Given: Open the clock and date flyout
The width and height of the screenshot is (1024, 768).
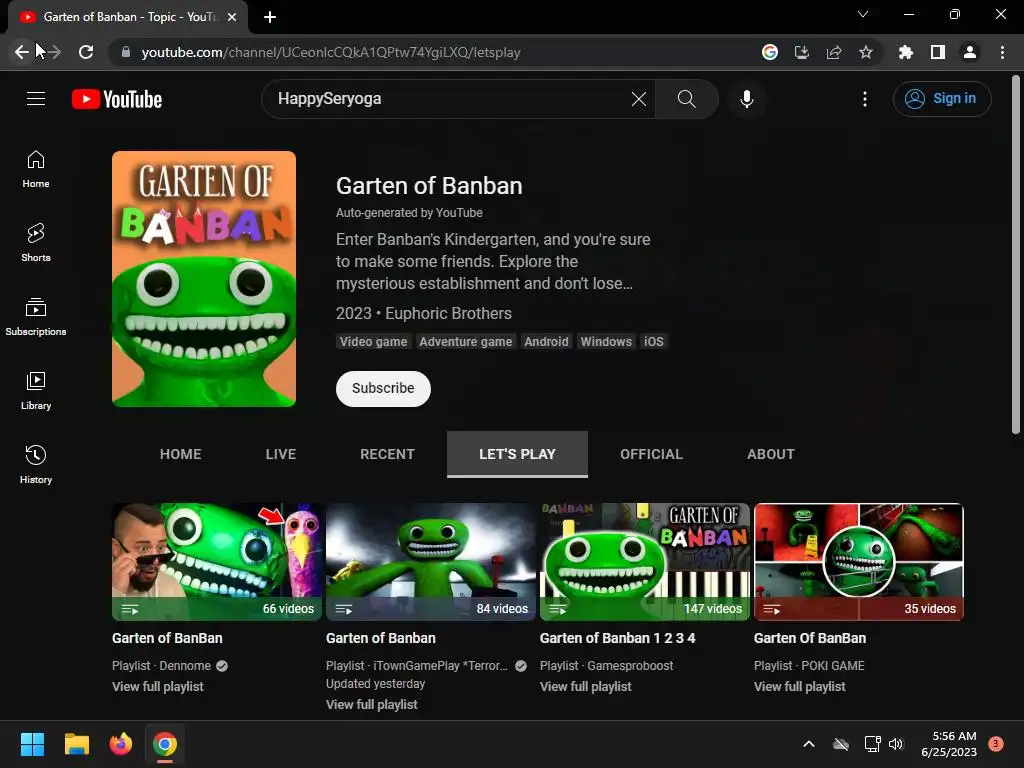Looking at the screenshot, I should 949,744.
